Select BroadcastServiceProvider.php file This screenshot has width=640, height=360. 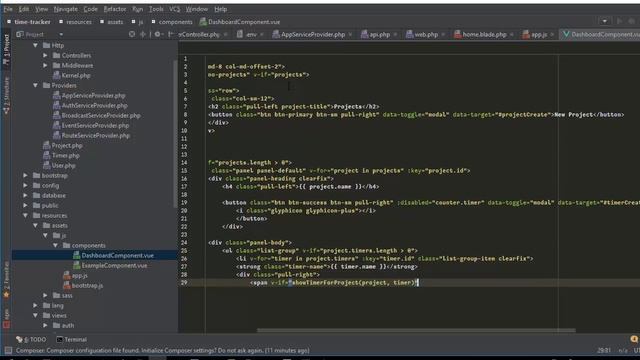tap(96, 116)
